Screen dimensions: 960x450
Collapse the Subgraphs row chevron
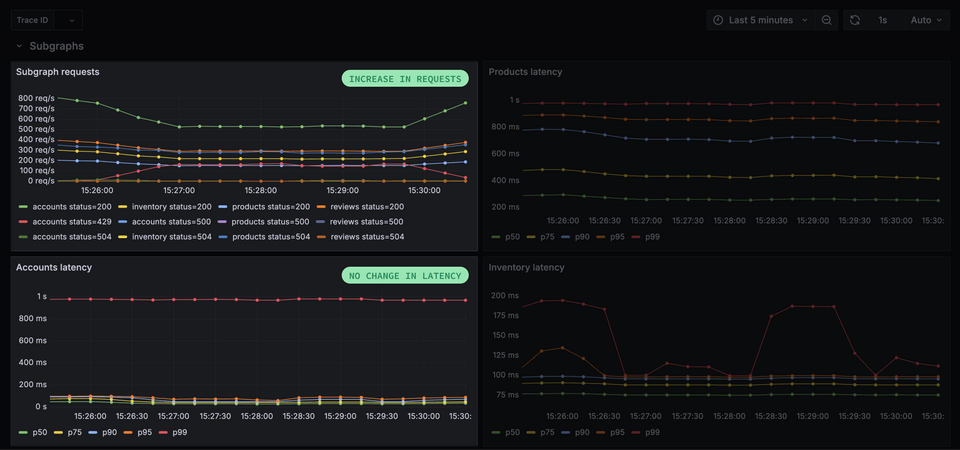(x=19, y=47)
